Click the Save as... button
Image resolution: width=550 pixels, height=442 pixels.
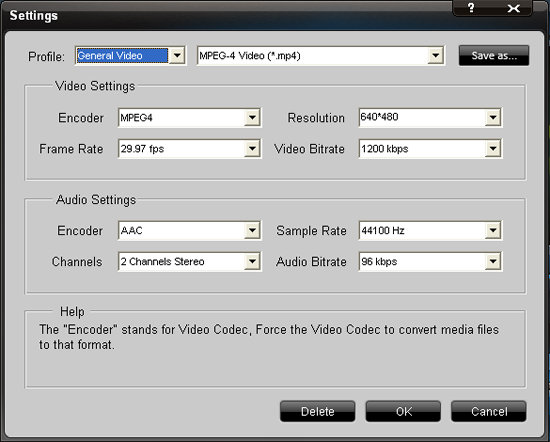[494, 55]
